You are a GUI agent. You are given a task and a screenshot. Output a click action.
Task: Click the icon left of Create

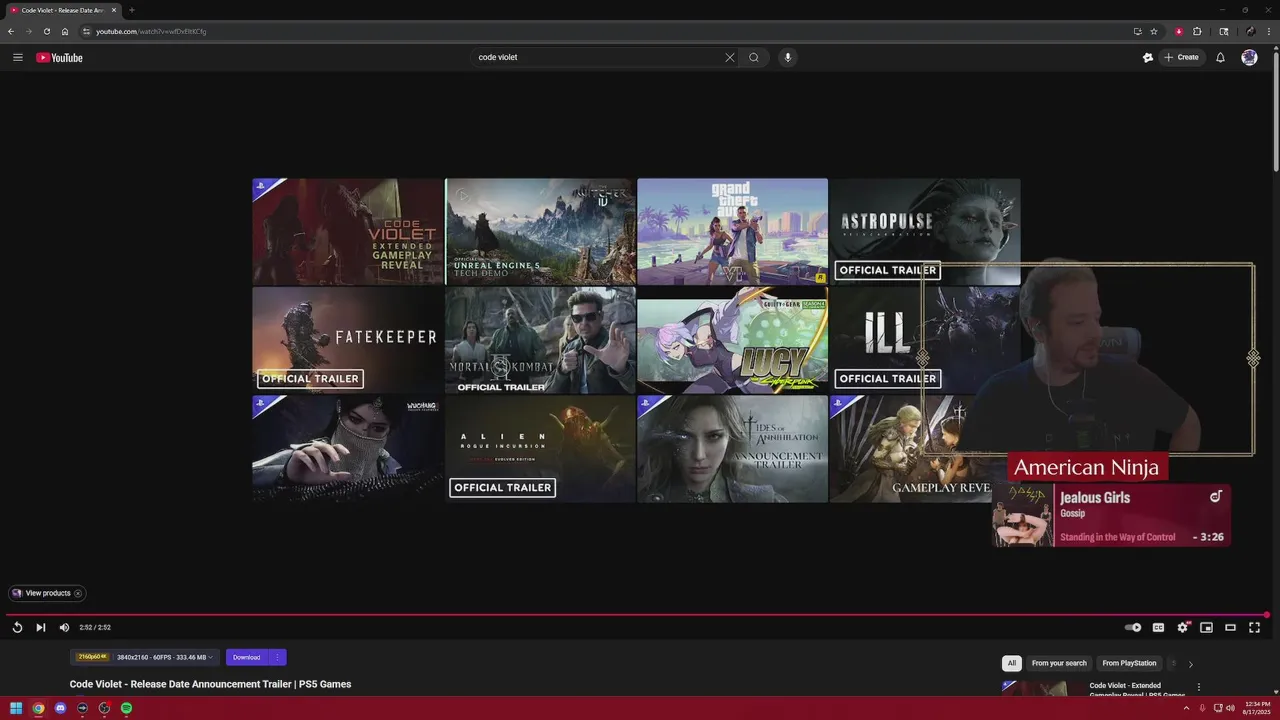(x=1148, y=57)
